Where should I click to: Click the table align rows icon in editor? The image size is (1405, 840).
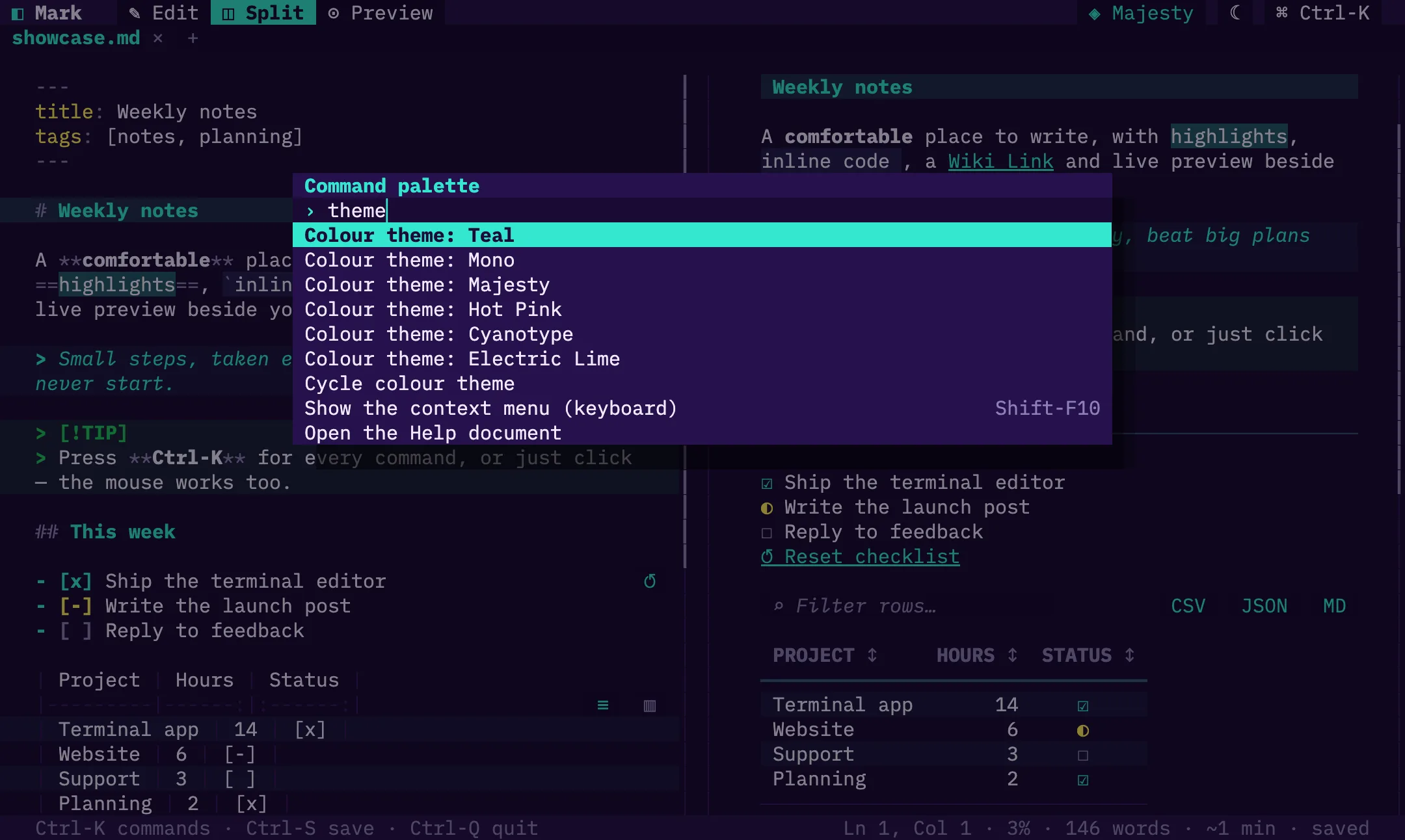click(x=603, y=705)
